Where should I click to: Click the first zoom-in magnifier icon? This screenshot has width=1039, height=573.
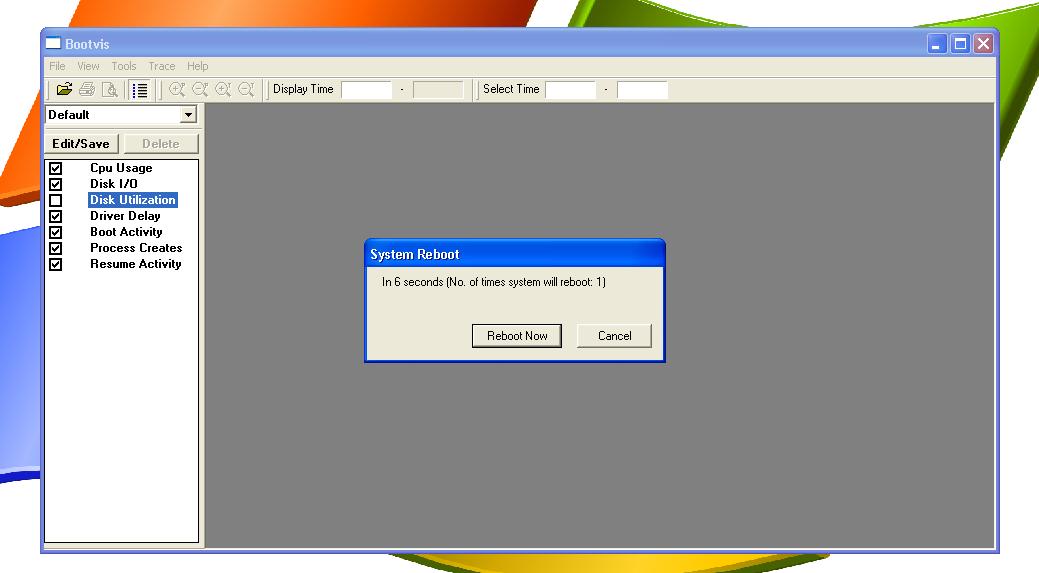click(x=177, y=89)
